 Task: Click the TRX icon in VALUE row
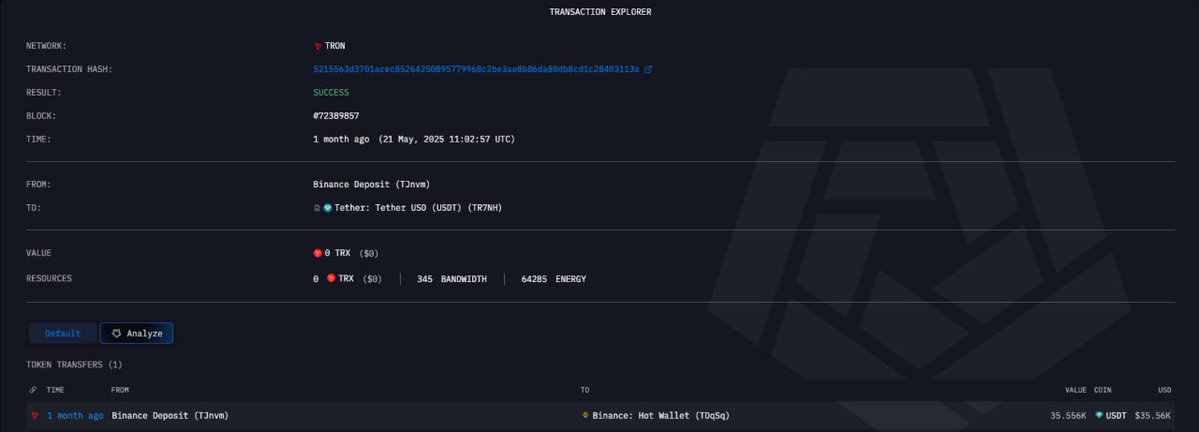(x=318, y=253)
